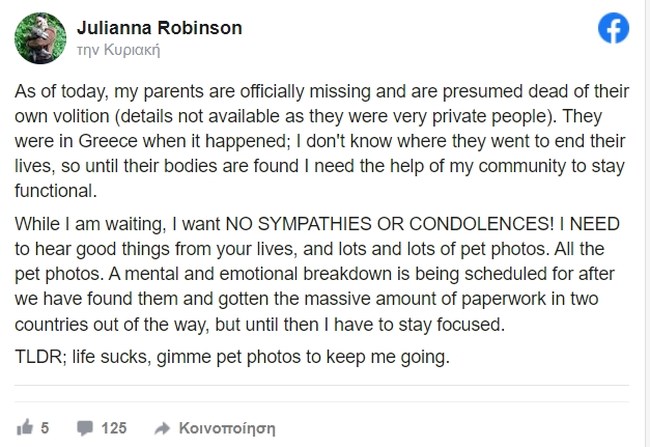Open the 125 comments count
Screen dimensions: 650x447
click(x=114, y=427)
